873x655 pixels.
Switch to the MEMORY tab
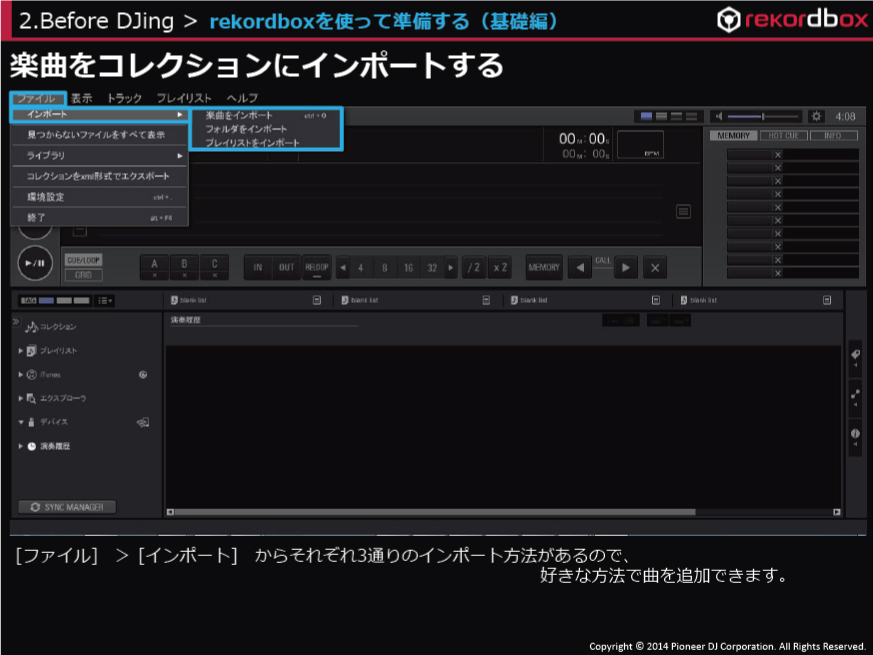(733, 135)
